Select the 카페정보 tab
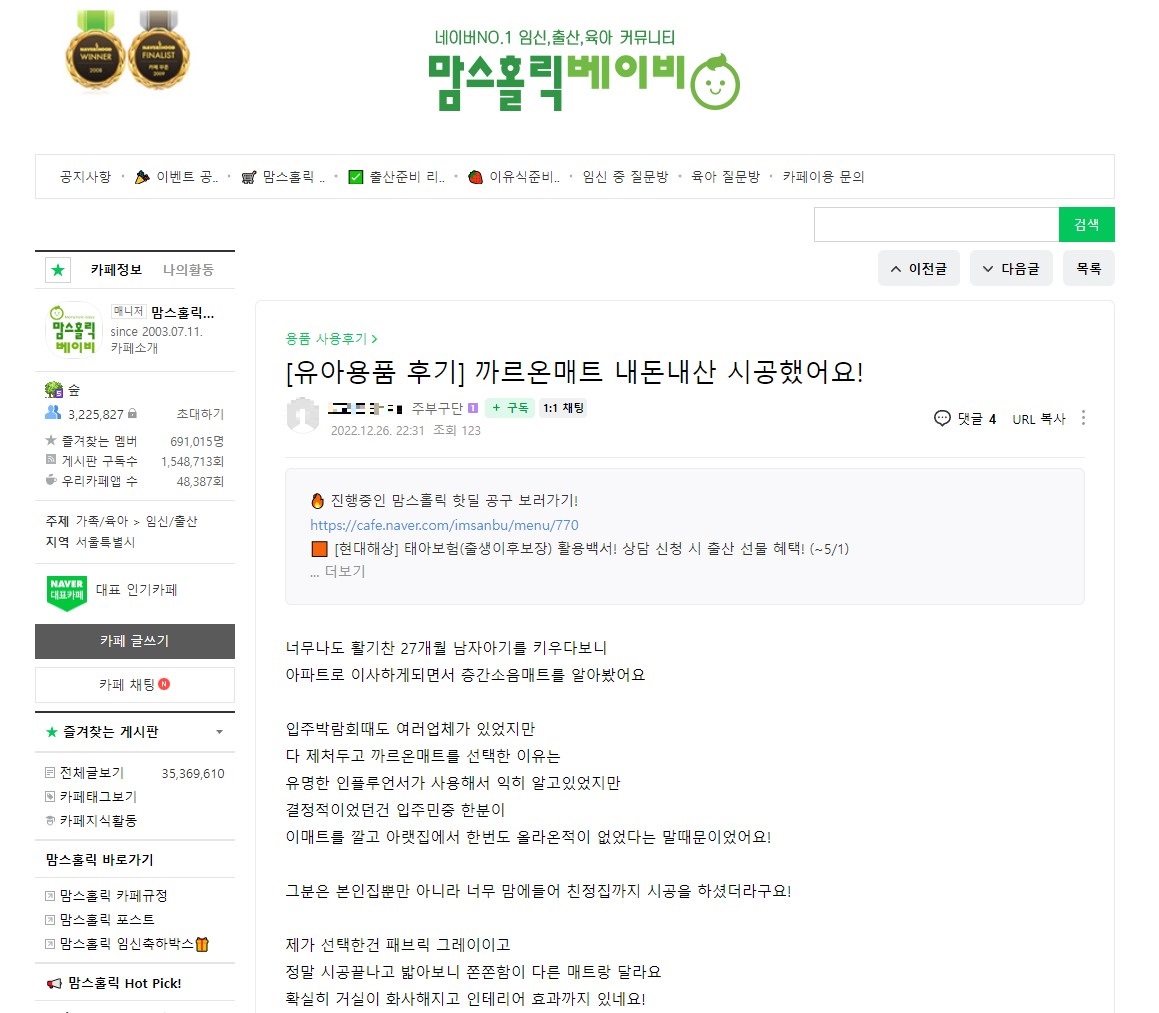The width and height of the screenshot is (1159, 1013). 116,270
